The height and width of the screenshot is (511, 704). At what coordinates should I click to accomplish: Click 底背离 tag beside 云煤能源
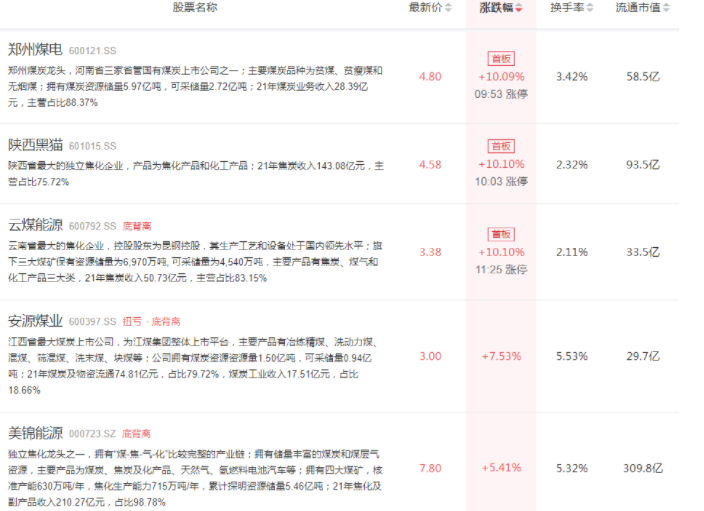(137, 225)
